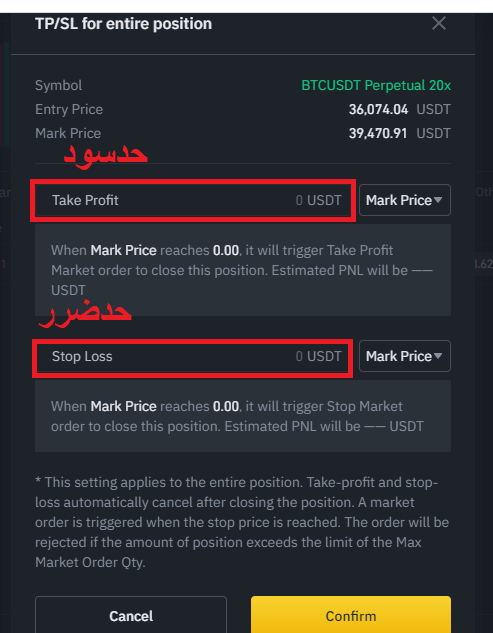Click the dialog title TP/SL for entire position
Screen dimensions: 493x633
coord(123,24)
